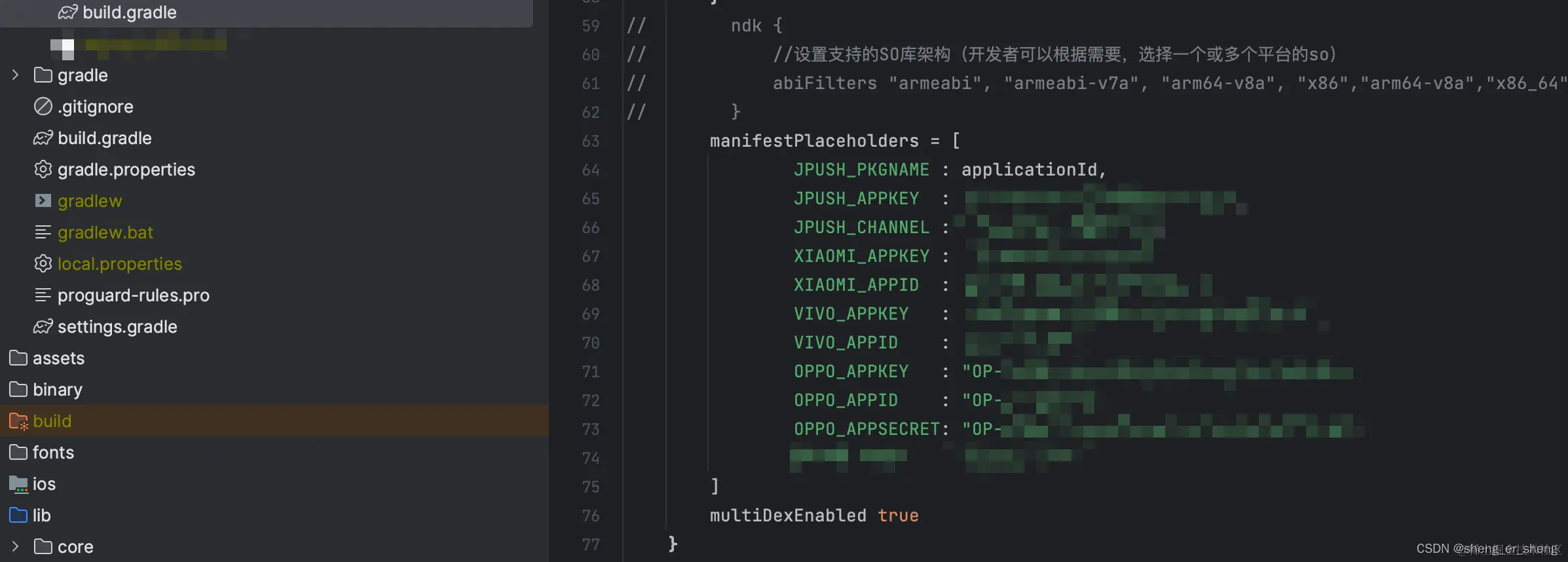This screenshot has width=1568, height=562.
Task: Expand the core folder chevron
Action: pyautogui.click(x=16, y=546)
